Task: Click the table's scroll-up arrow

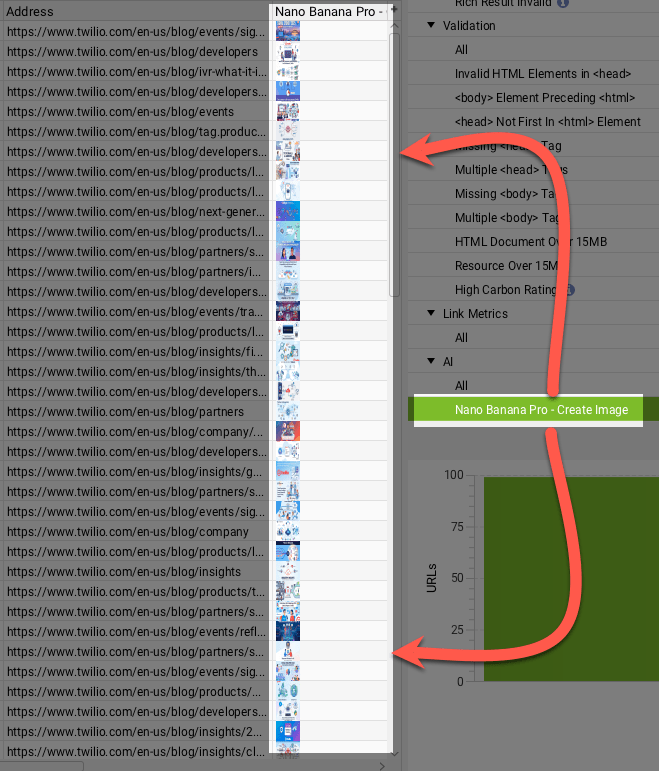Action: (394, 26)
